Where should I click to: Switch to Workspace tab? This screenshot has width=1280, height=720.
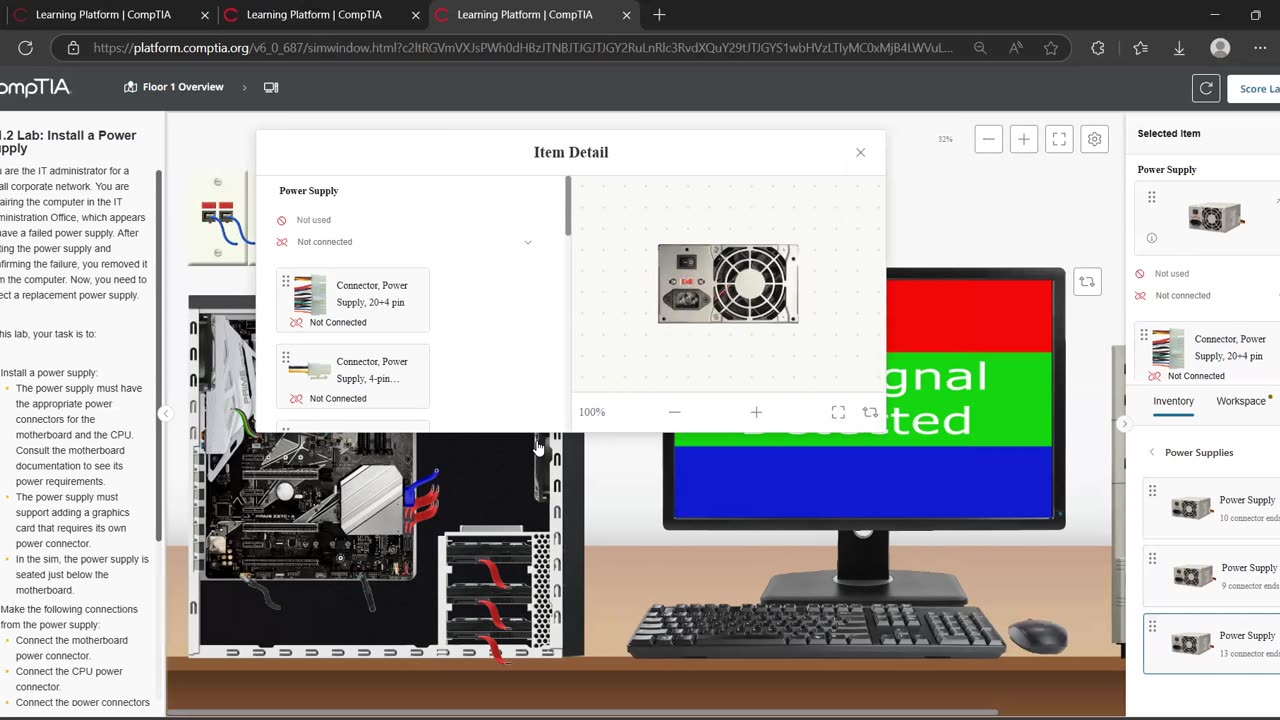[1241, 401]
